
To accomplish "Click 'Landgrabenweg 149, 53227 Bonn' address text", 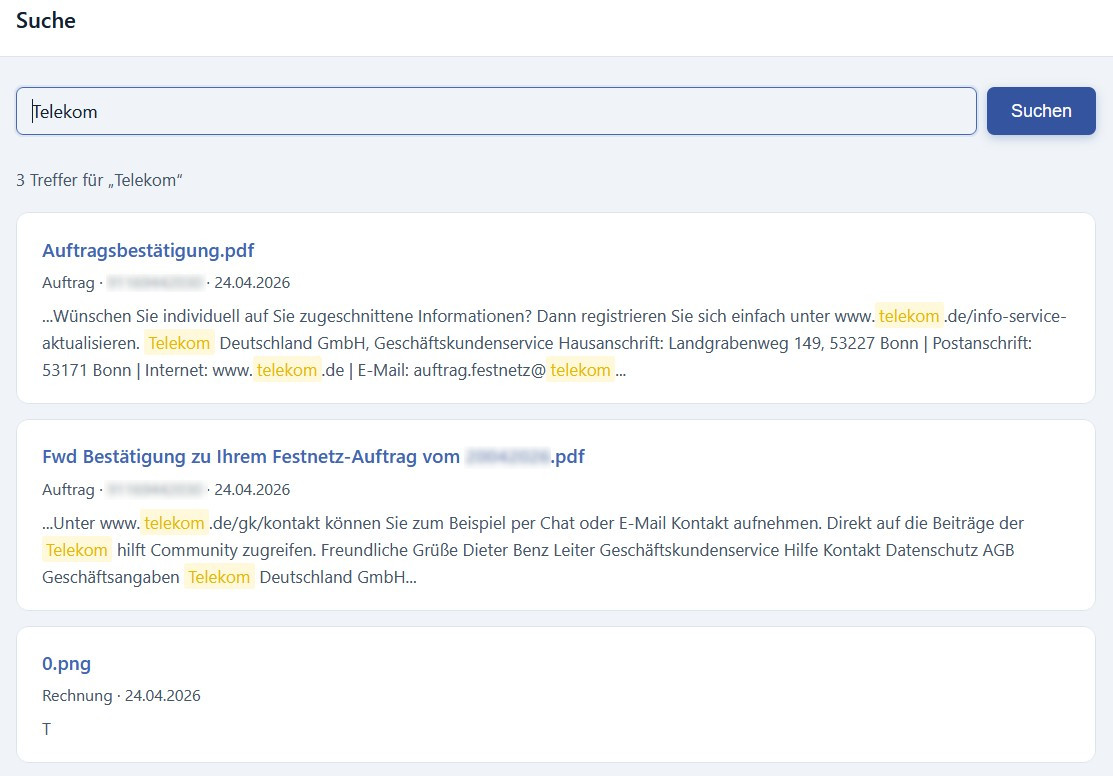I will click(793, 343).
